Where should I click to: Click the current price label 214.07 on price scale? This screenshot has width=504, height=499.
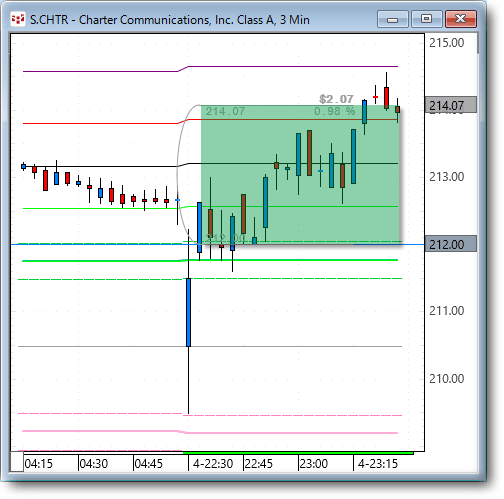coord(451,105)
